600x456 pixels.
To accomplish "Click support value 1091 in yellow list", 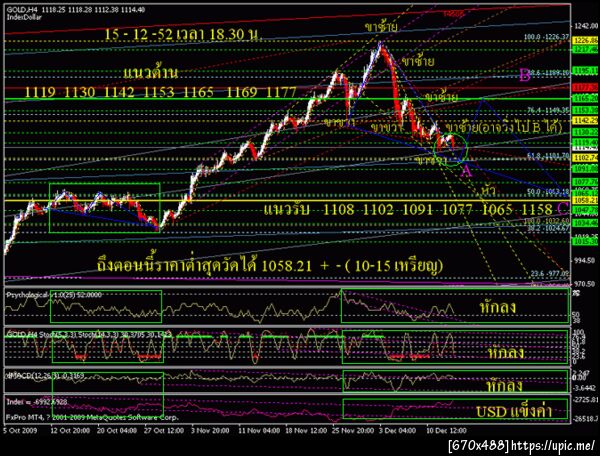I will (x=417, y=209).
